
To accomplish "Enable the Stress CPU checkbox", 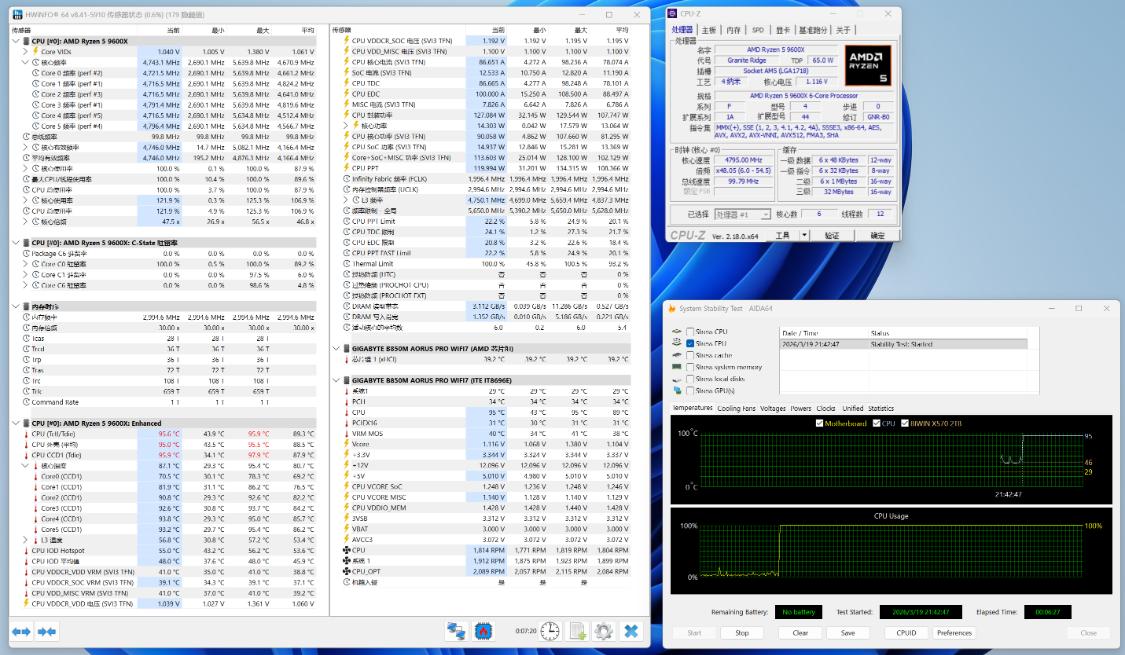I will 688,333.
